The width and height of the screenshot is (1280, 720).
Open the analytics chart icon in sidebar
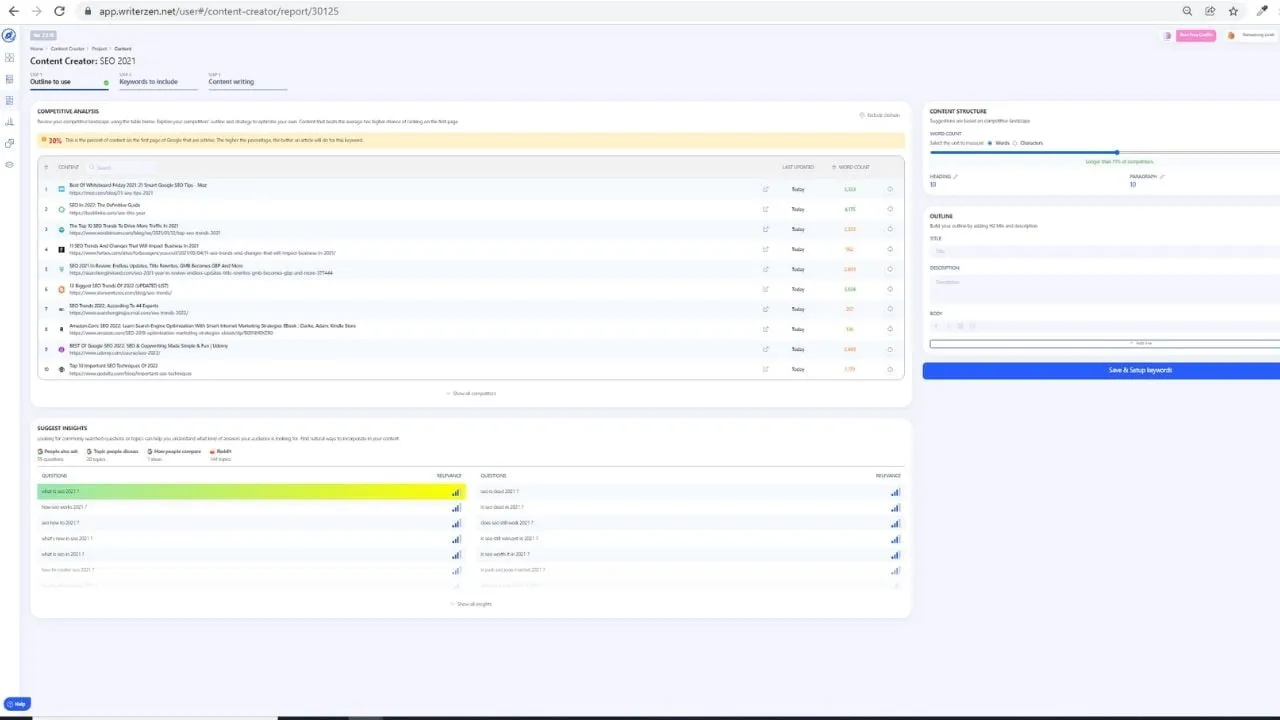point(9,122)
